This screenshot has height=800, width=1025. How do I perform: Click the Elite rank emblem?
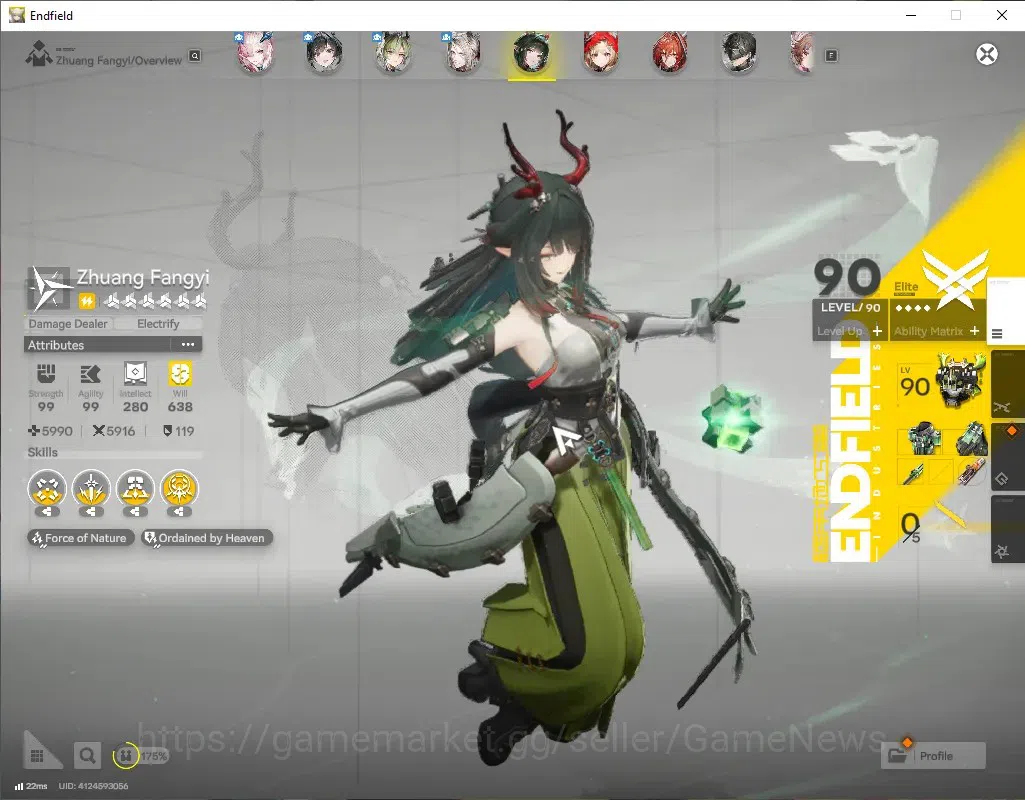[x=954, y=279]
